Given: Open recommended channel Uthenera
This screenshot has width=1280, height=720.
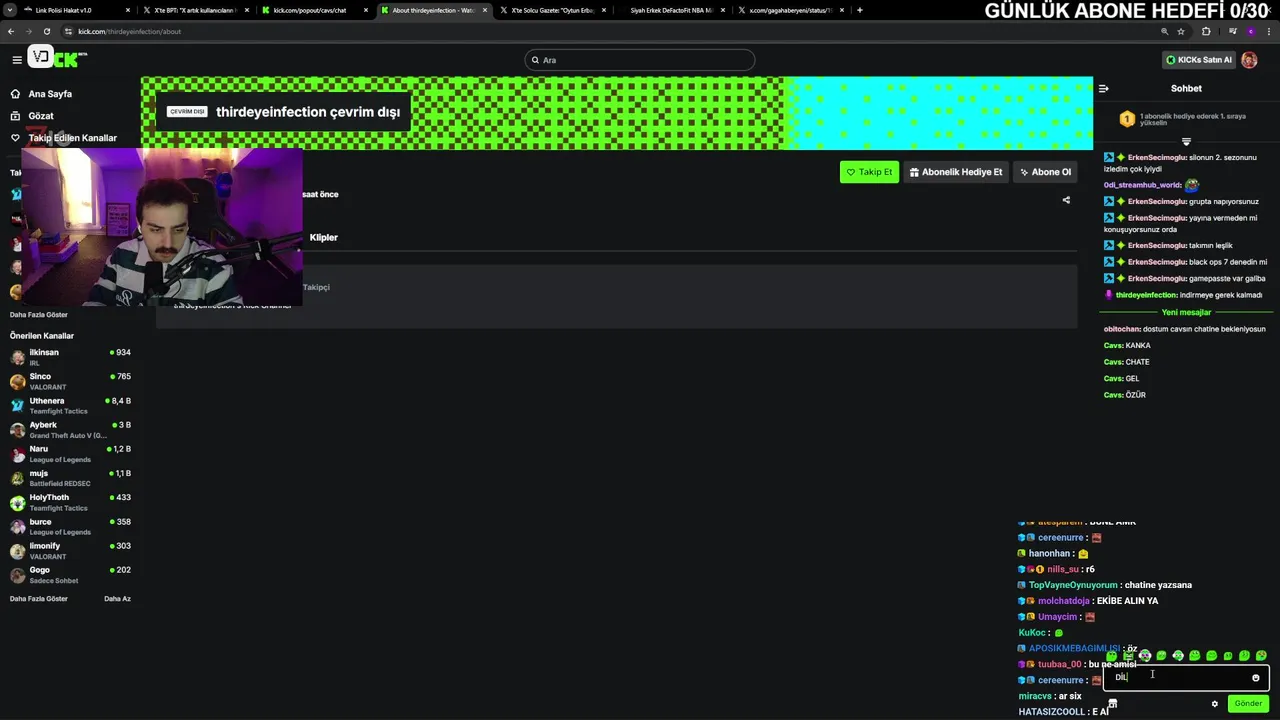Looking at the screenshot, I should coord(70,405).
